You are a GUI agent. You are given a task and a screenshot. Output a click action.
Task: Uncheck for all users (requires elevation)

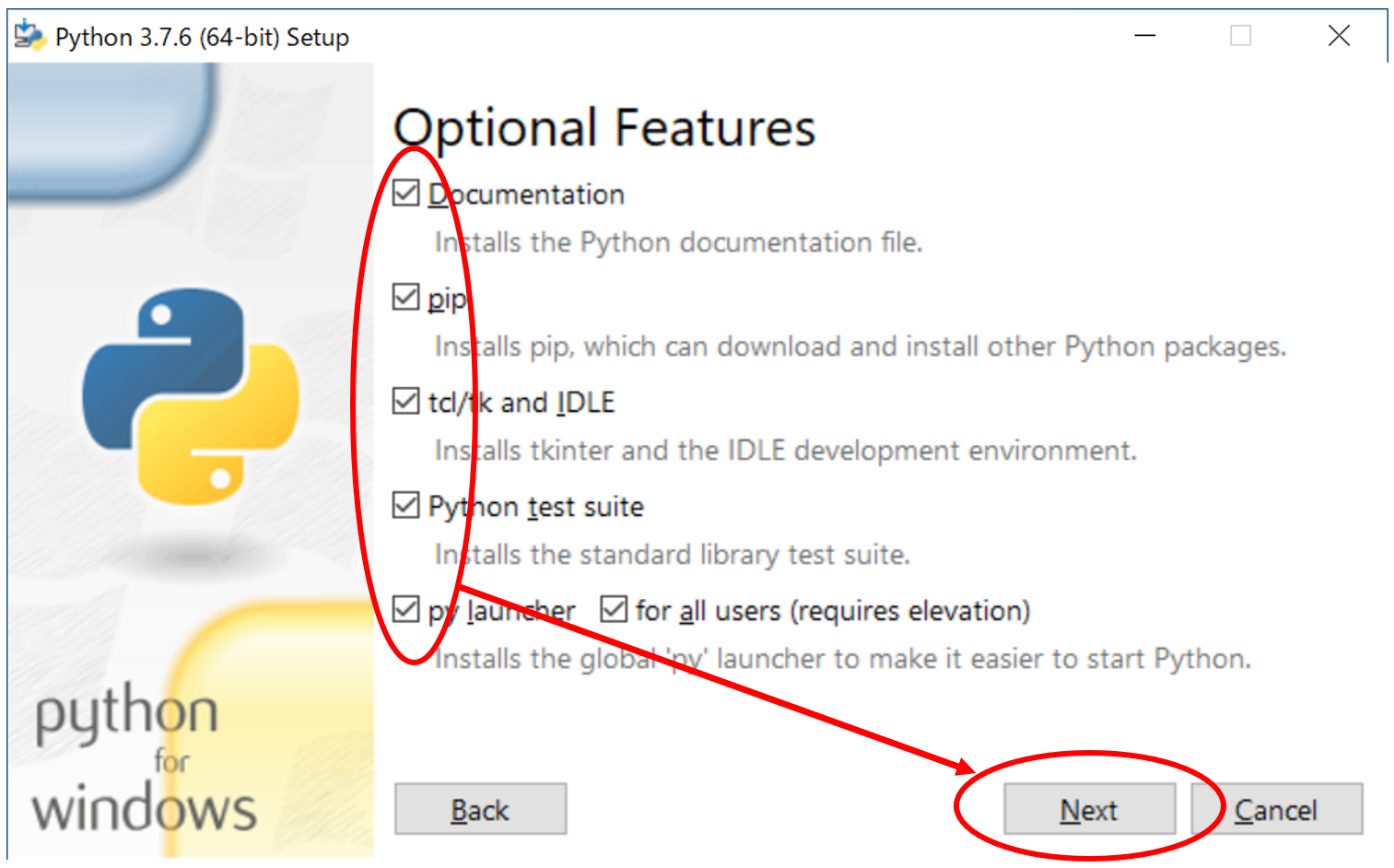pyautogui.click(x=614, y=610)
